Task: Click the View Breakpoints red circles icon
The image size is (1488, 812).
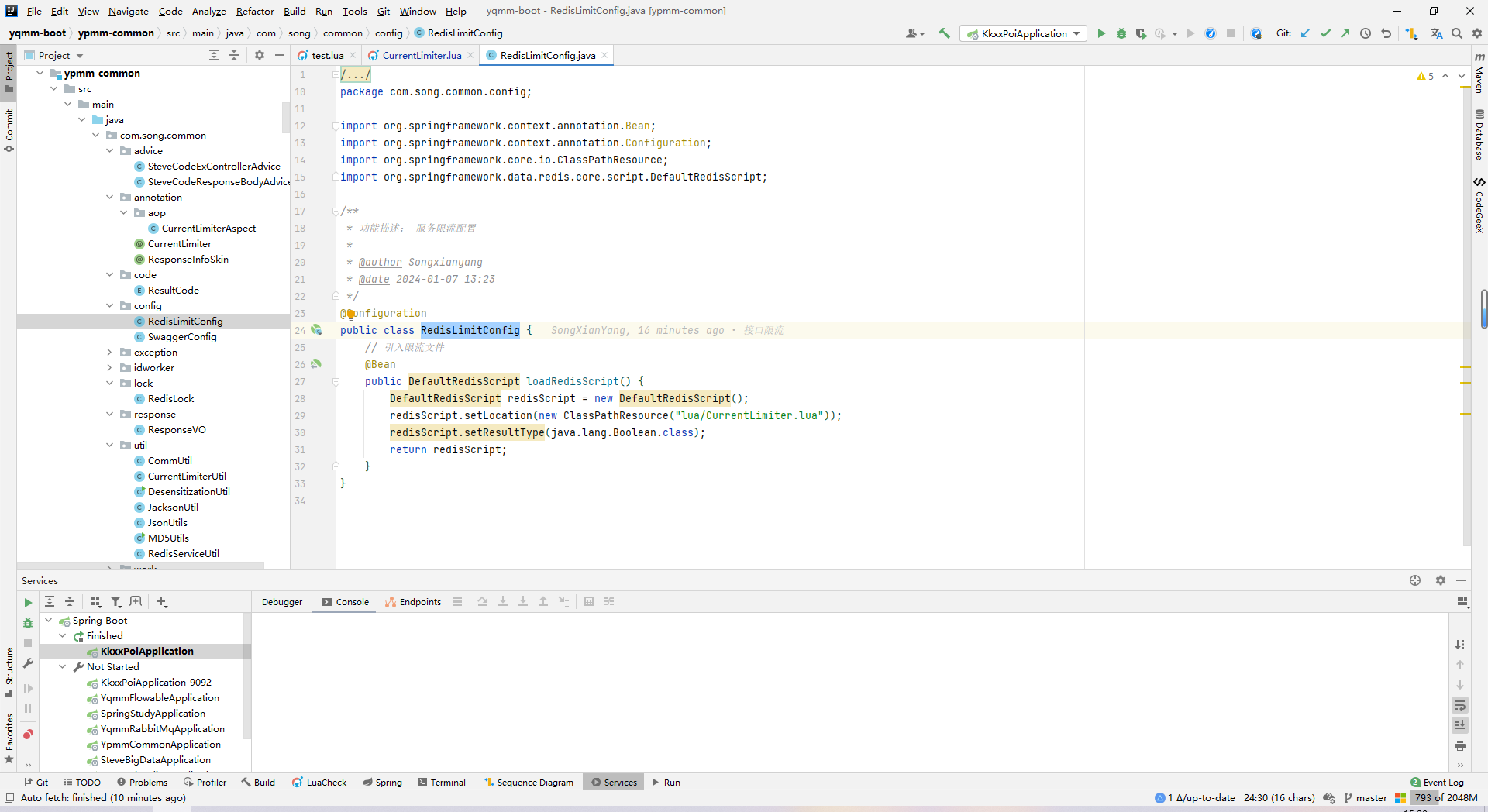Action: [x=28, y=734]
